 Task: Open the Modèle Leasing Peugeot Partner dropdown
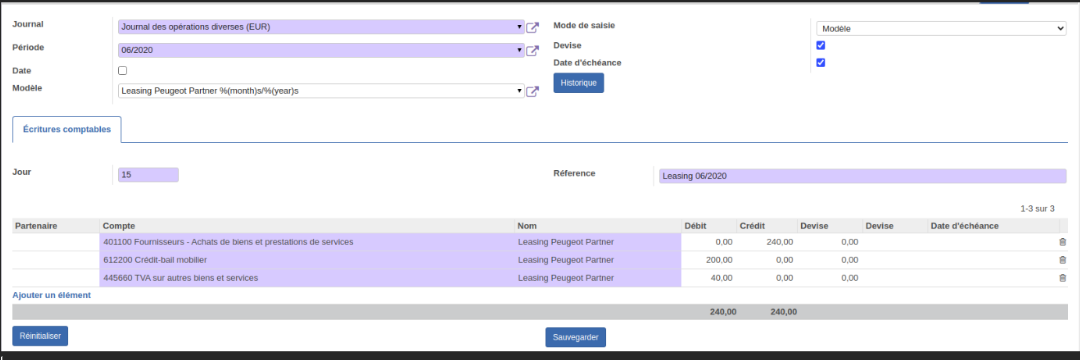322,91
